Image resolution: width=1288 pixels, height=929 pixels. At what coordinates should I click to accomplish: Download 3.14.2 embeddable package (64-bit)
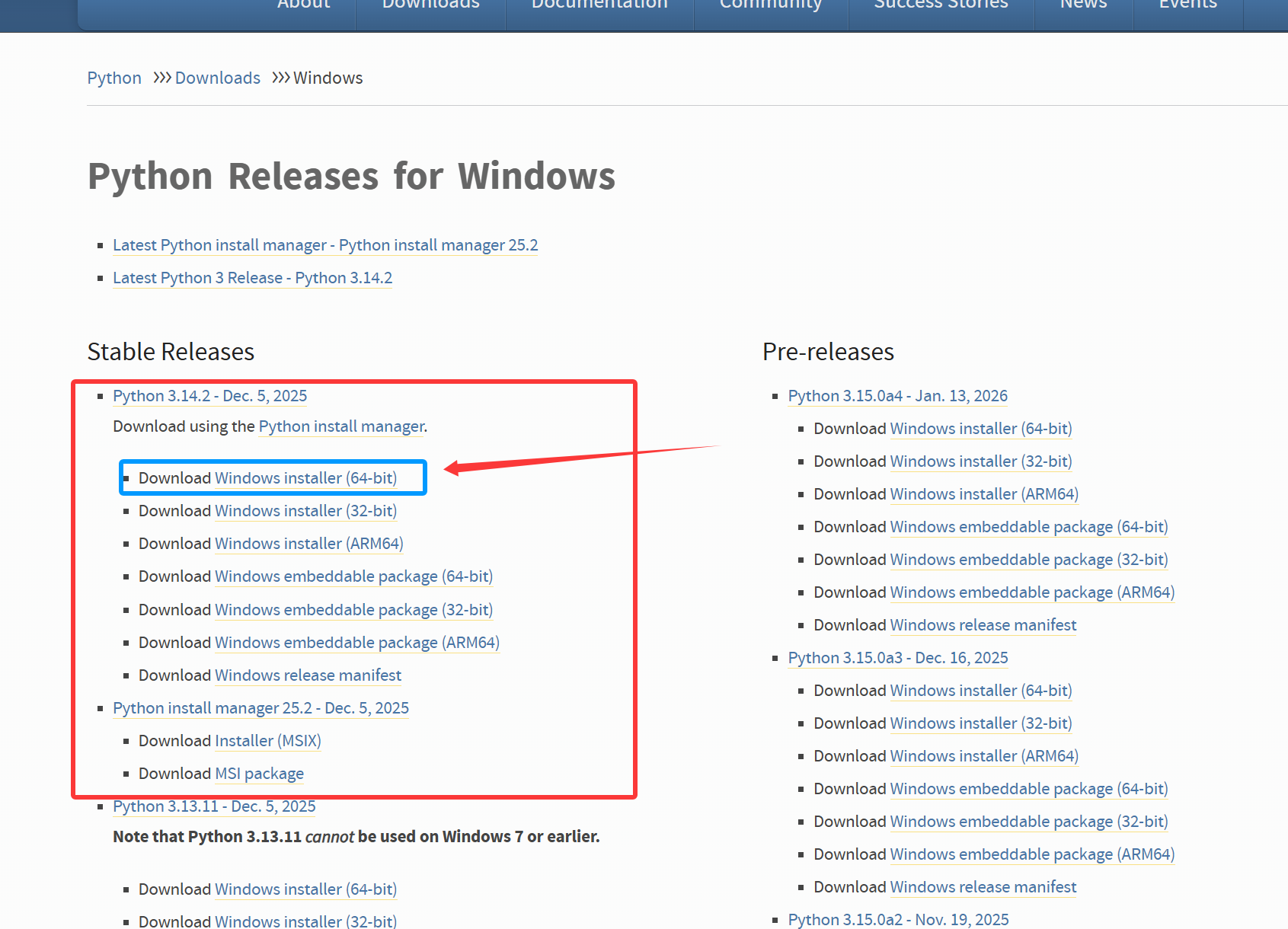click(x=354, y=576)
